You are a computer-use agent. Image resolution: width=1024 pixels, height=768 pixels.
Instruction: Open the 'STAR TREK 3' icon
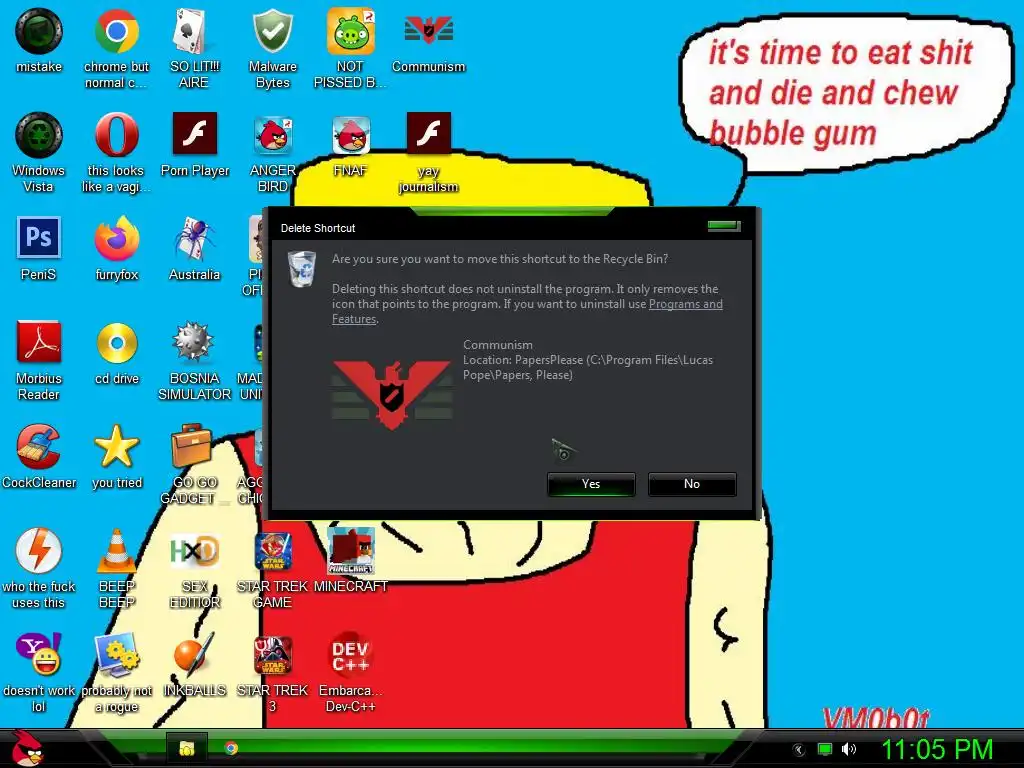tap(272, 655)
